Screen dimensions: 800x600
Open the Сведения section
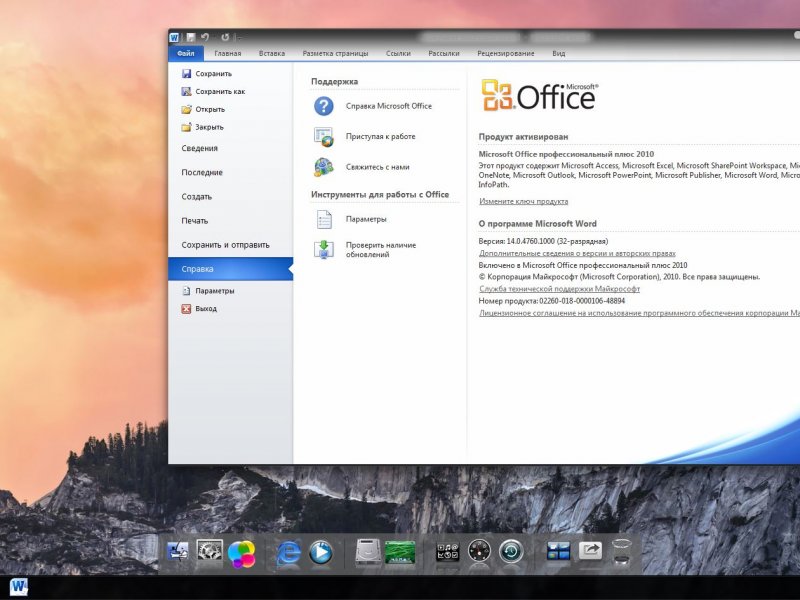click(199, 148)
